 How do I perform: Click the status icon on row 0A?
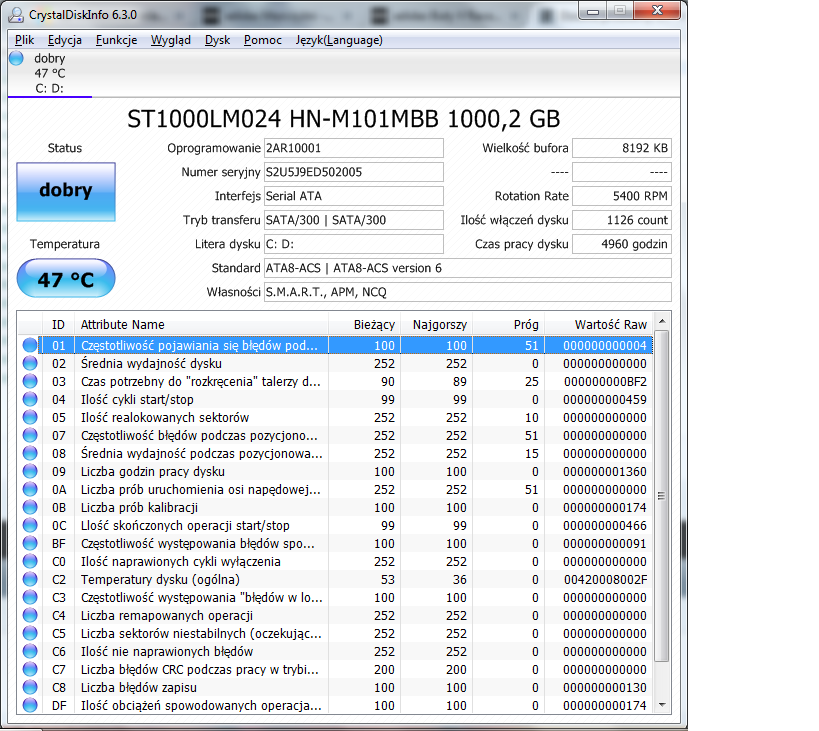[30, 489]
